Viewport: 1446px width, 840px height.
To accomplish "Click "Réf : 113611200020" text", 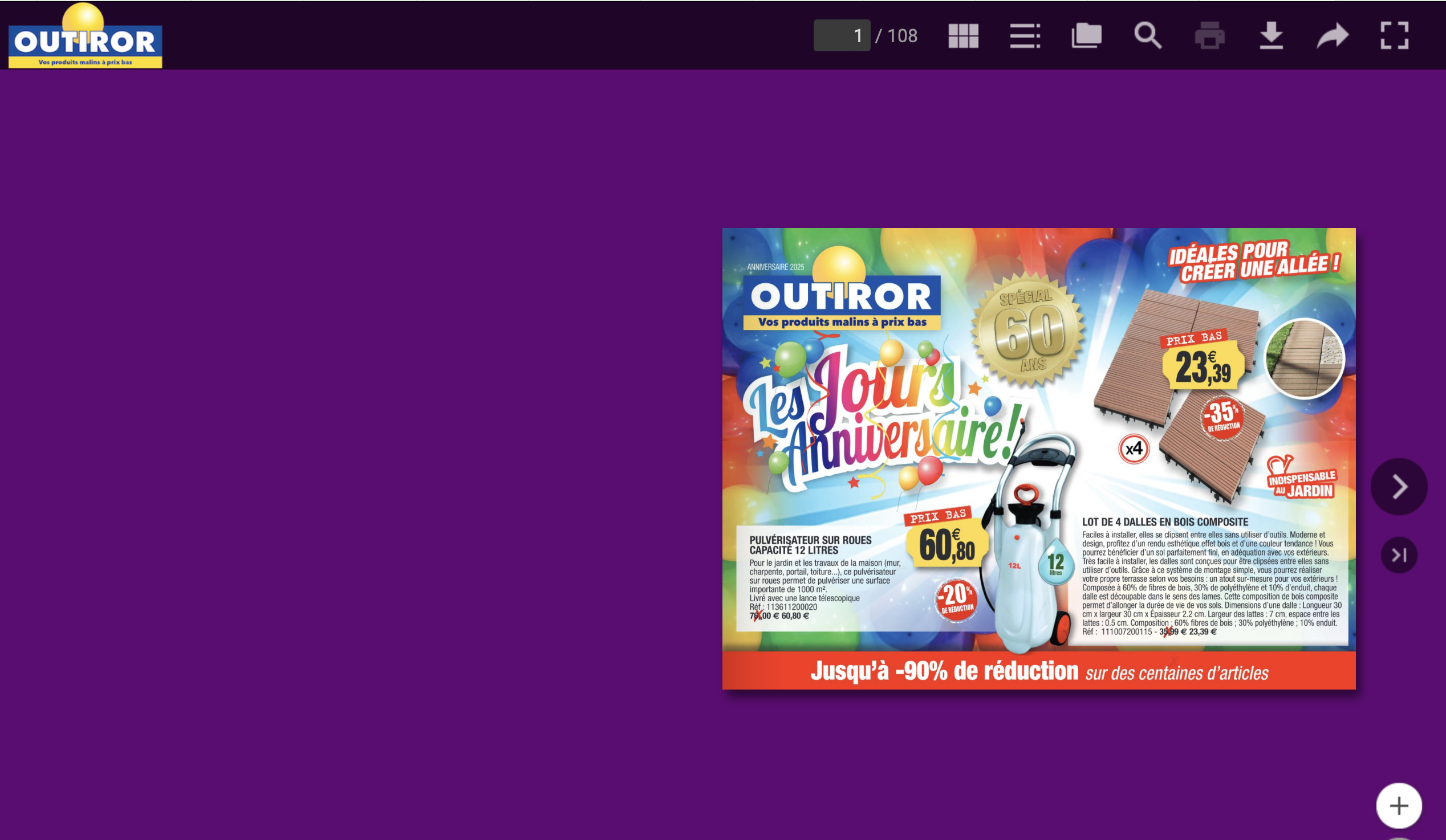I will click(783, 606).
